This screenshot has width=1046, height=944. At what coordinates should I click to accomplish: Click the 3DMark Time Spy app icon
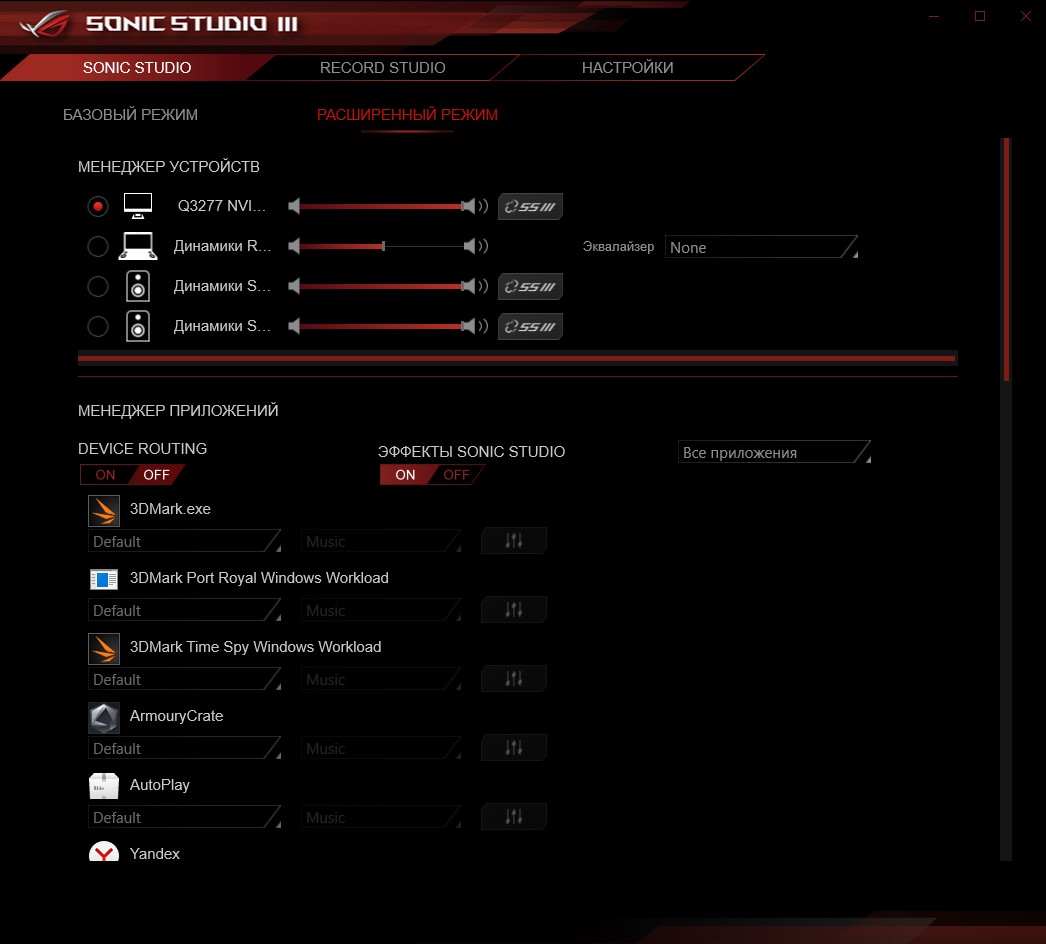104,649
